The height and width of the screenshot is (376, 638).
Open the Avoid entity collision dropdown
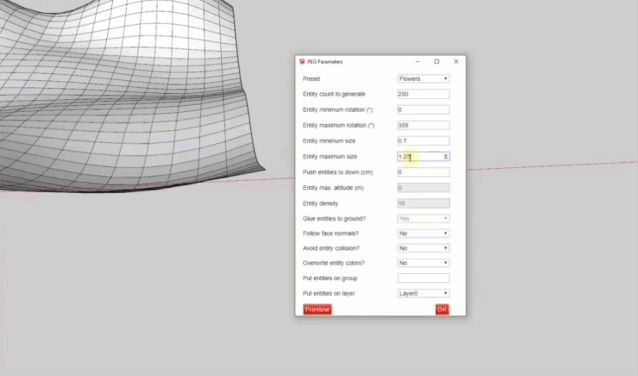pyautogui.click(x=423, y=248)
